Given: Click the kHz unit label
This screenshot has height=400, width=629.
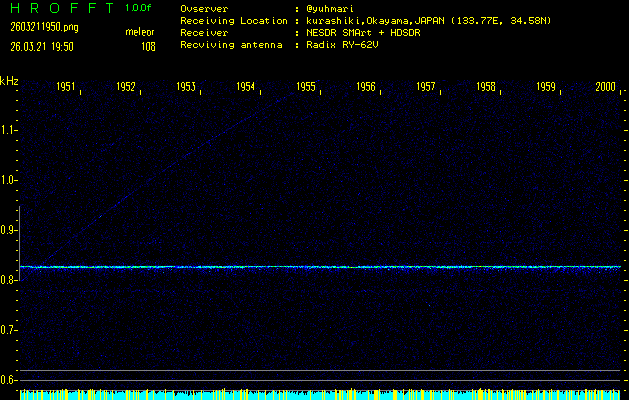Looking at the screenshot, I should click(9, 81).
